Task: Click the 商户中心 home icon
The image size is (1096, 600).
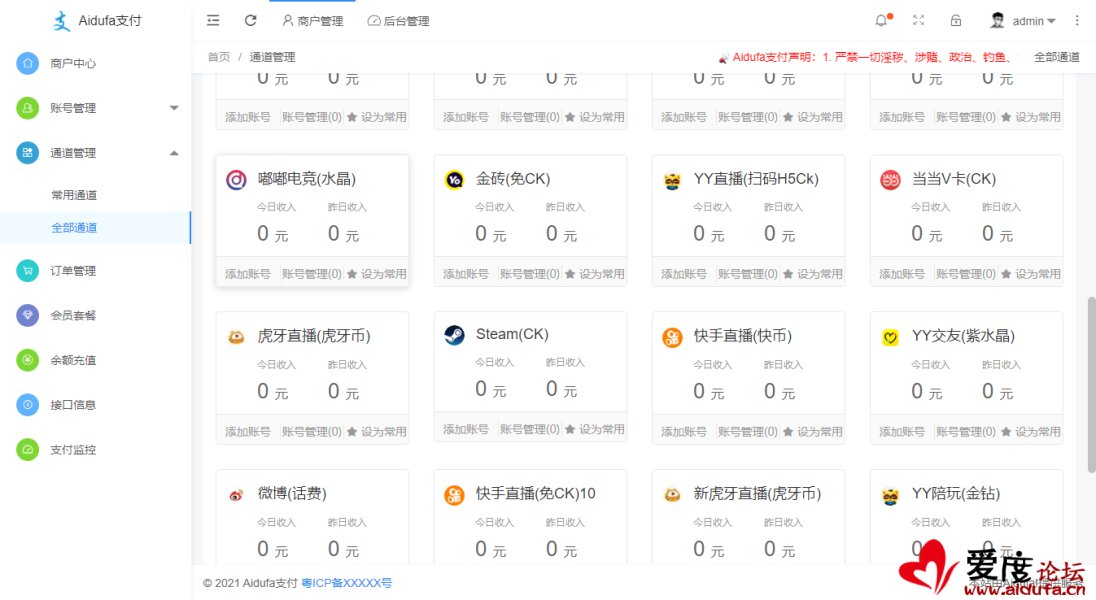Action: (27, 63)
